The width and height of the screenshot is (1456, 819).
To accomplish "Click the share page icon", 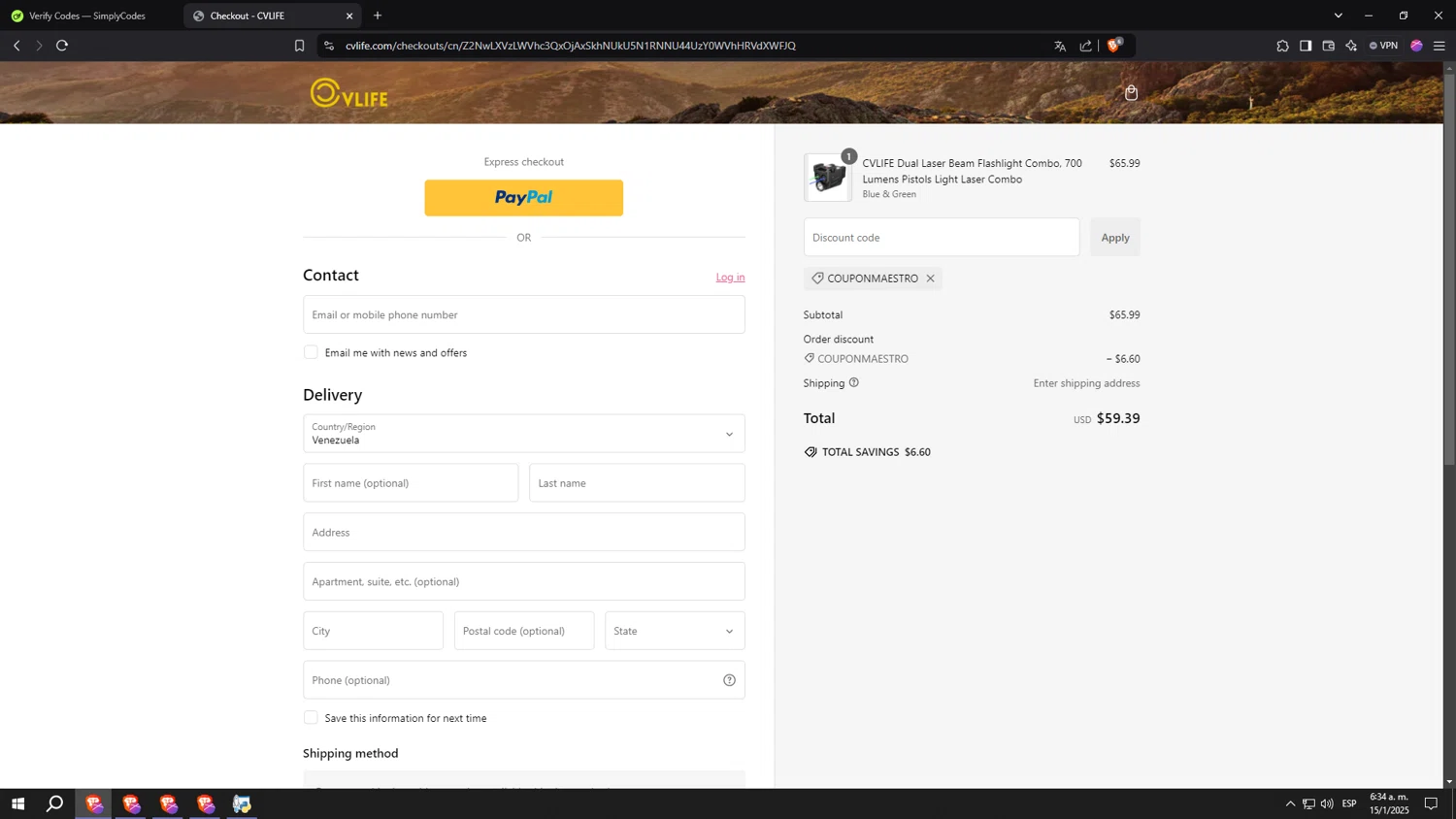I will click(x=1085, y=46).
